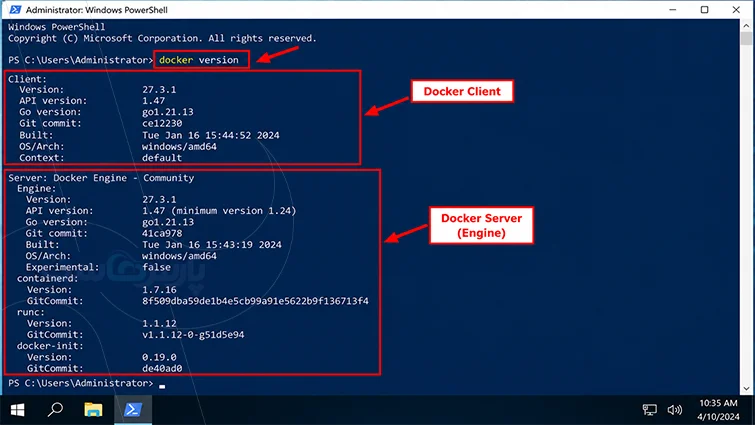Click server Built 'Tue Jan 16 15:43:19 2024'
Screen dimensions: 755x425
(x=212, y=245)
